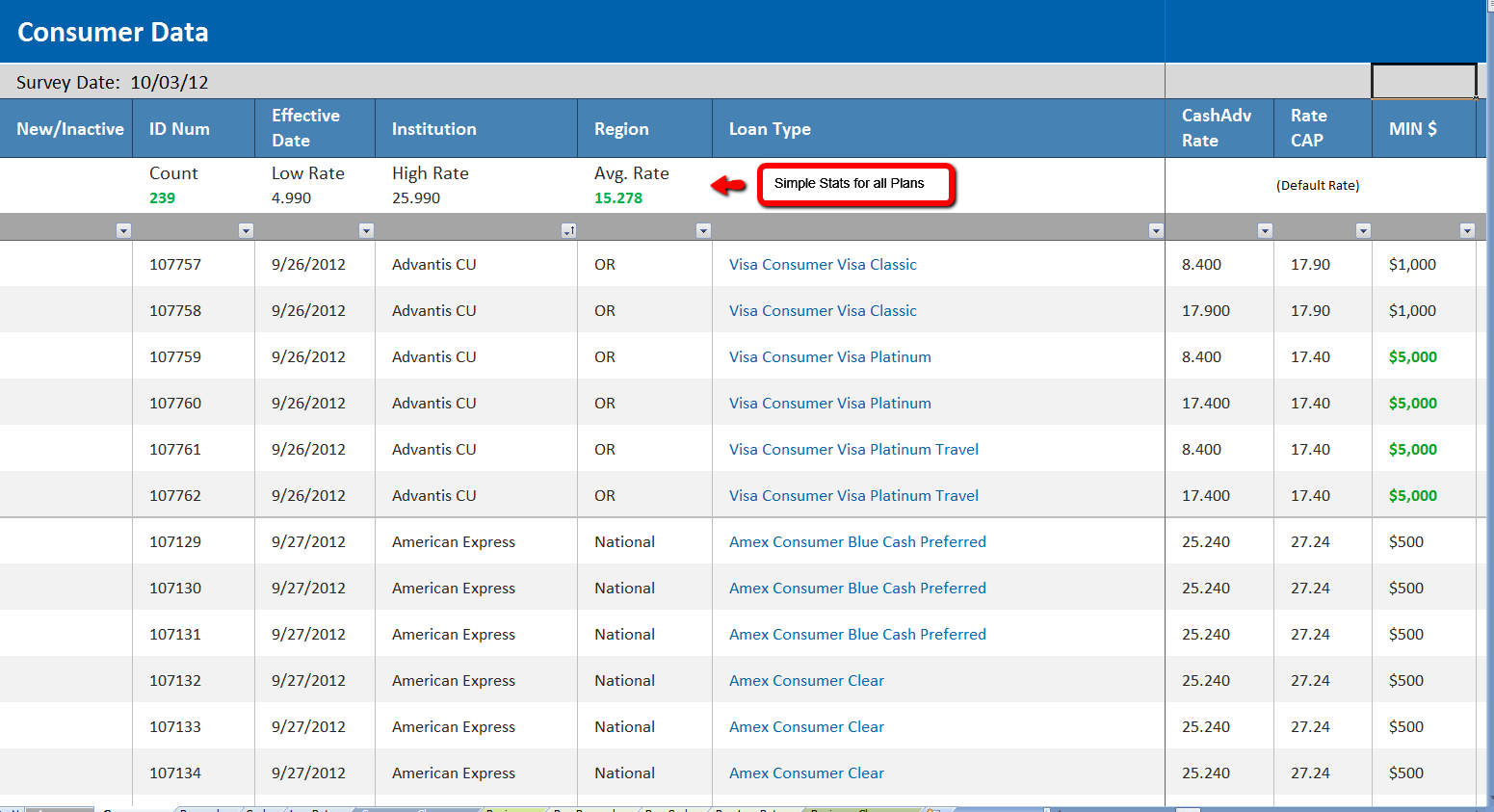Screen dimensions: 1494x812
Task: Open Visa Consumer Visa Classic link for ID 107757
Action: 823,264
